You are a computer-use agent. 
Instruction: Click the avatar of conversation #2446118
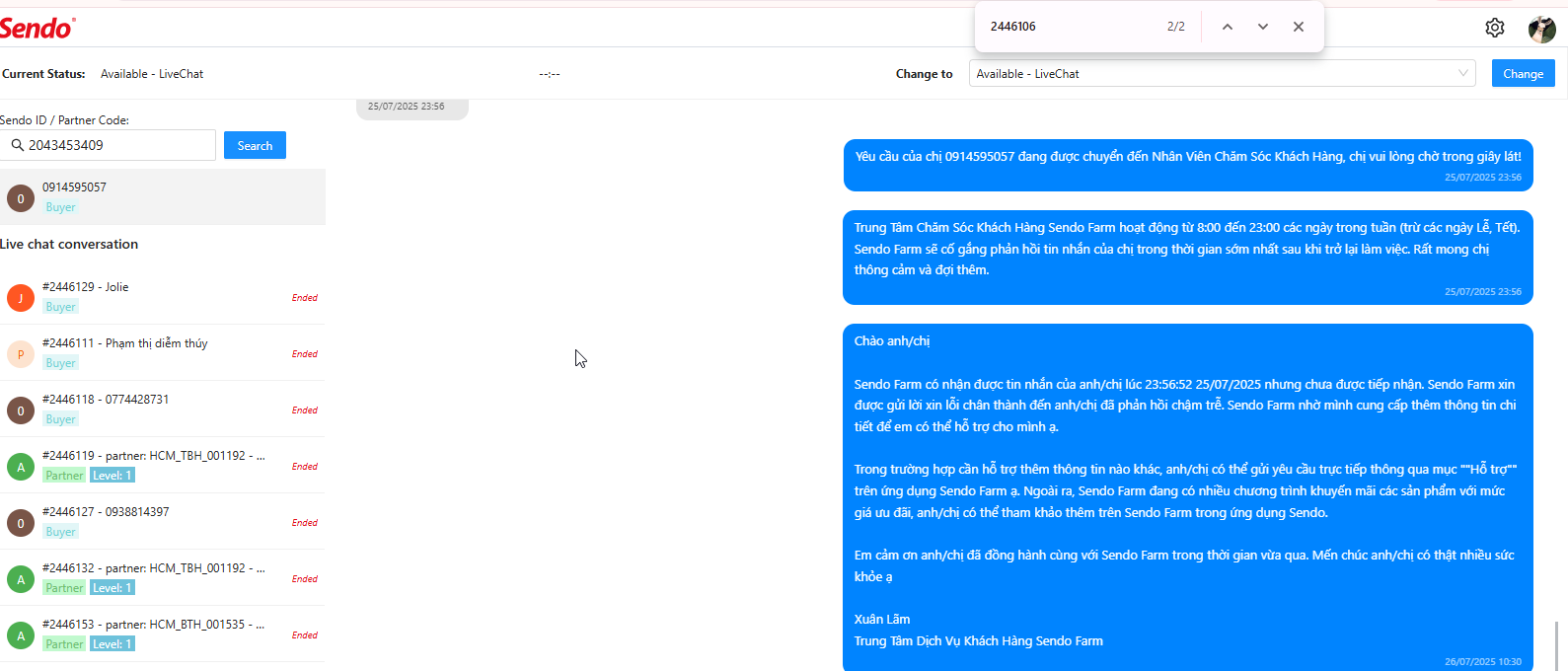21,410
